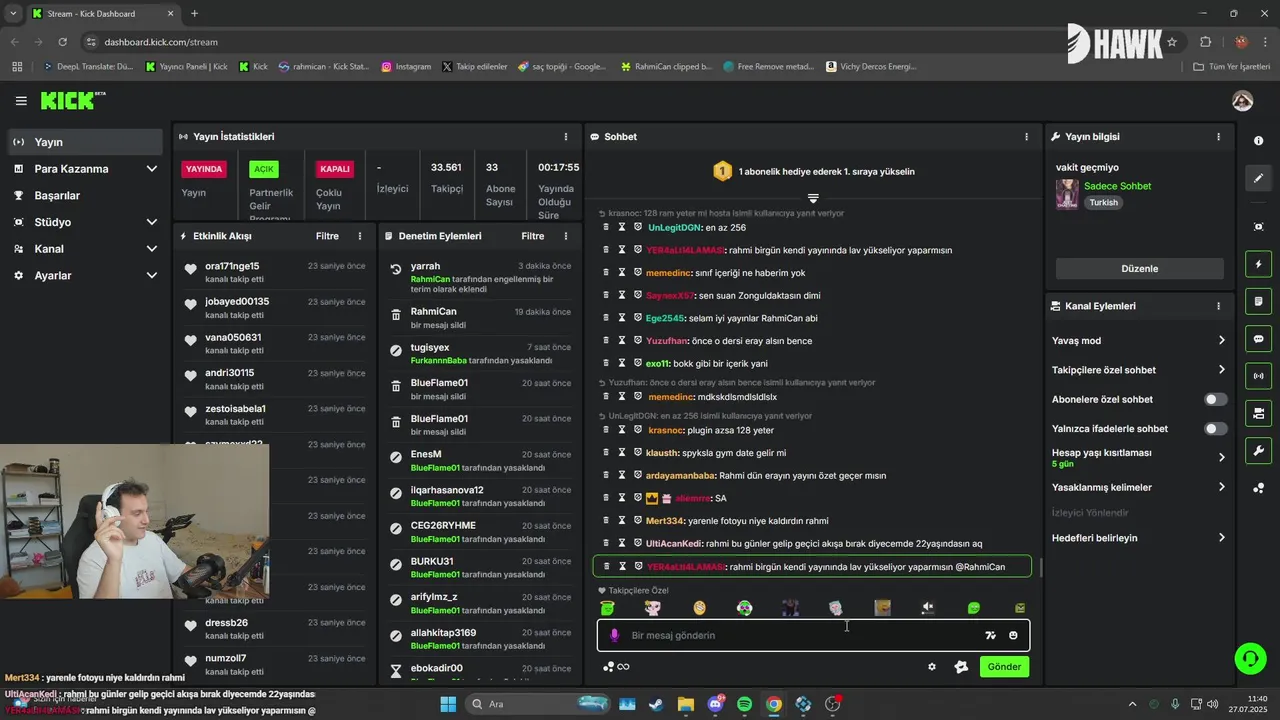Open the Filtre option in Etkinlik Akışı
This screenshot has height=720, width=1280.
(x=327, y=236)
